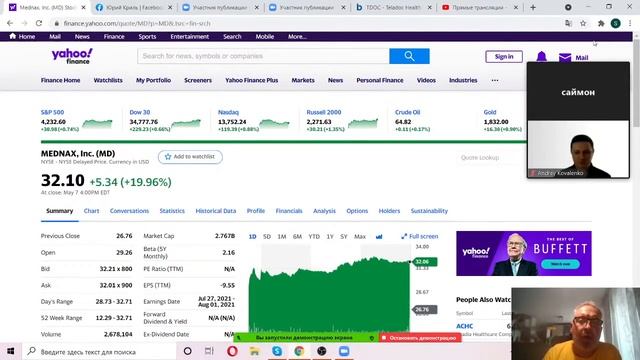
Task: Open the browser extensions puzzle icon
Action: click(600, 23)
